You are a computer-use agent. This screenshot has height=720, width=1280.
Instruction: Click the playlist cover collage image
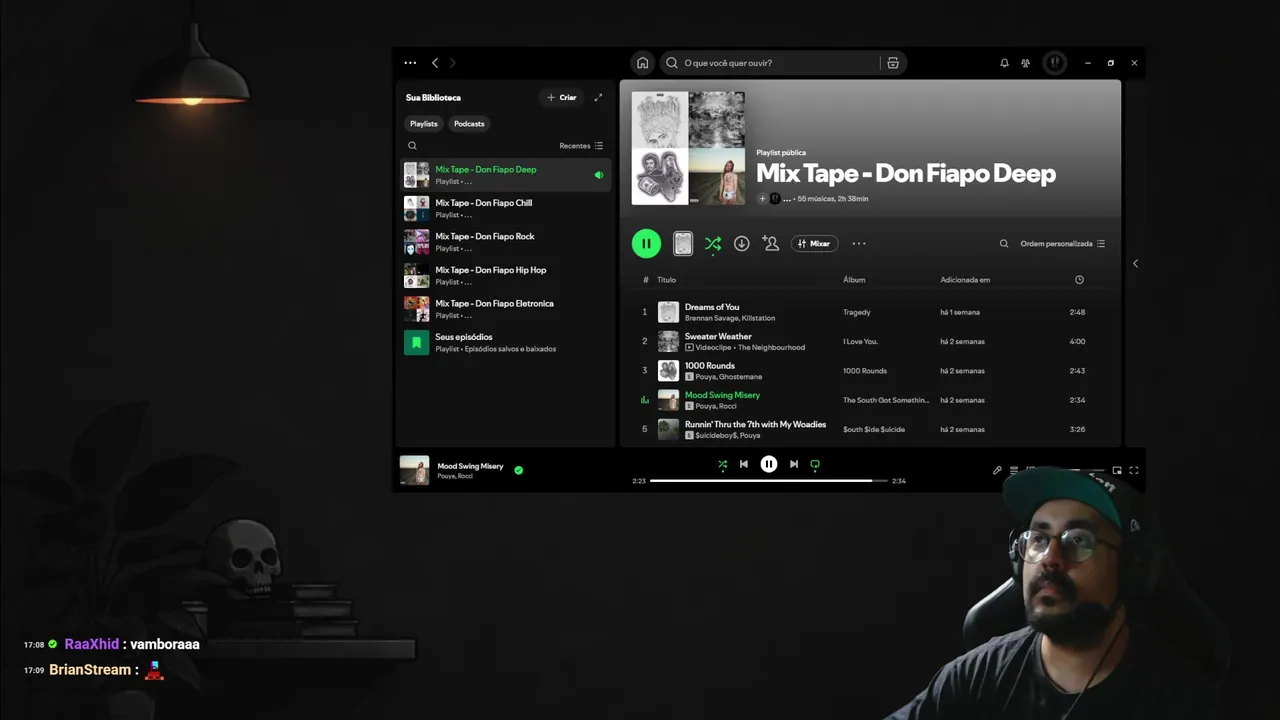tap(688, 148)
